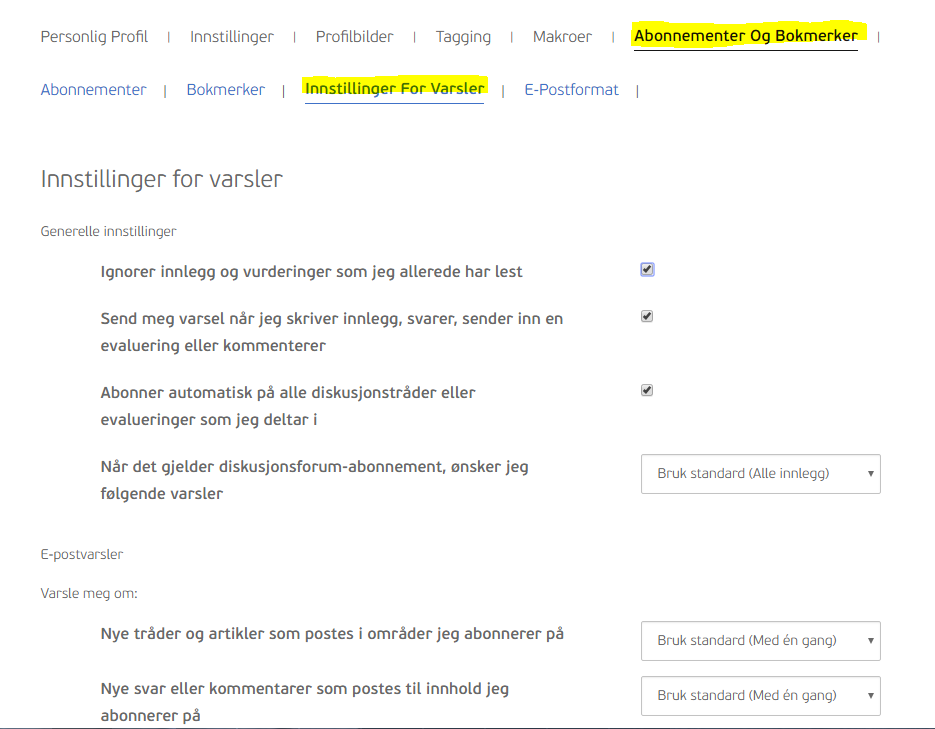Open the Makroer tab
The width and height of the screenshot is (935, 729).
tap(562, 37)
